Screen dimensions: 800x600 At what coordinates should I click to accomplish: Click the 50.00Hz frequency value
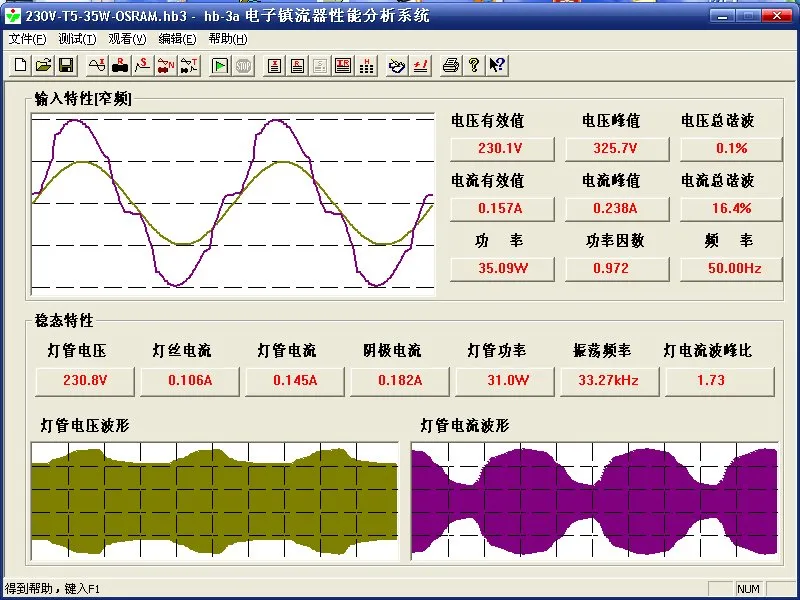[x=731, y=268]
